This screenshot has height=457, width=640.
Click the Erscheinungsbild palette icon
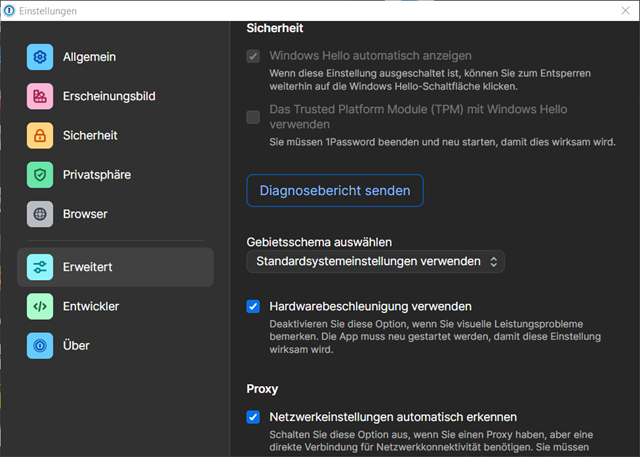(x=40, y=96)
